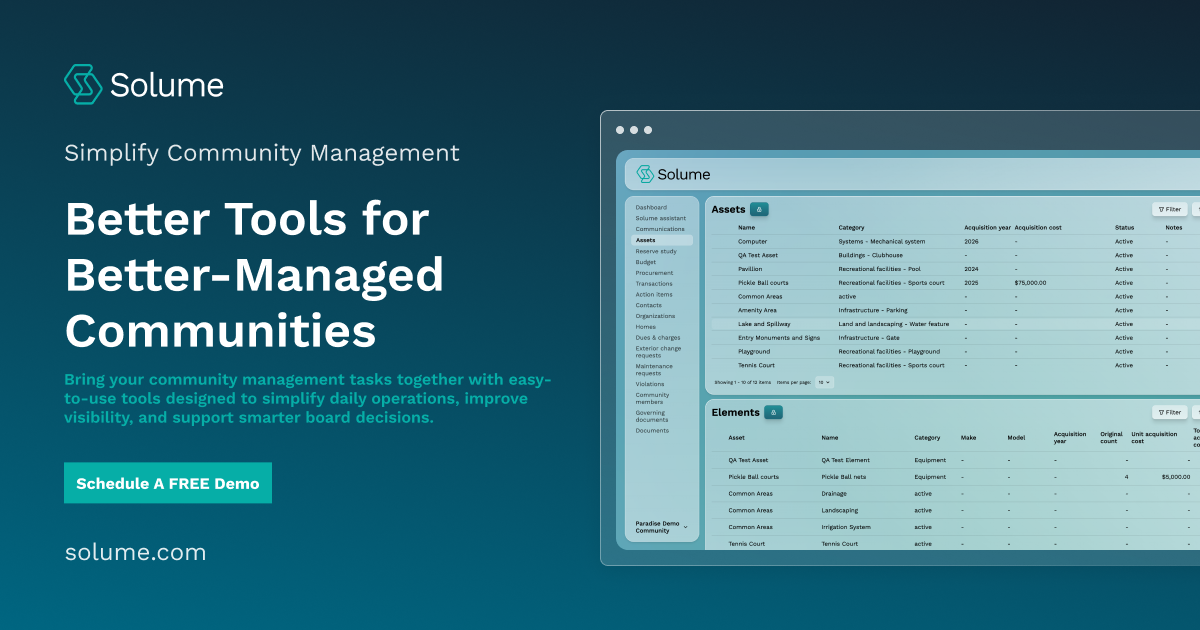Screen dimensions: 1200x630
Task: Open the Filter button in the Elements panel
Action: 1169,412
